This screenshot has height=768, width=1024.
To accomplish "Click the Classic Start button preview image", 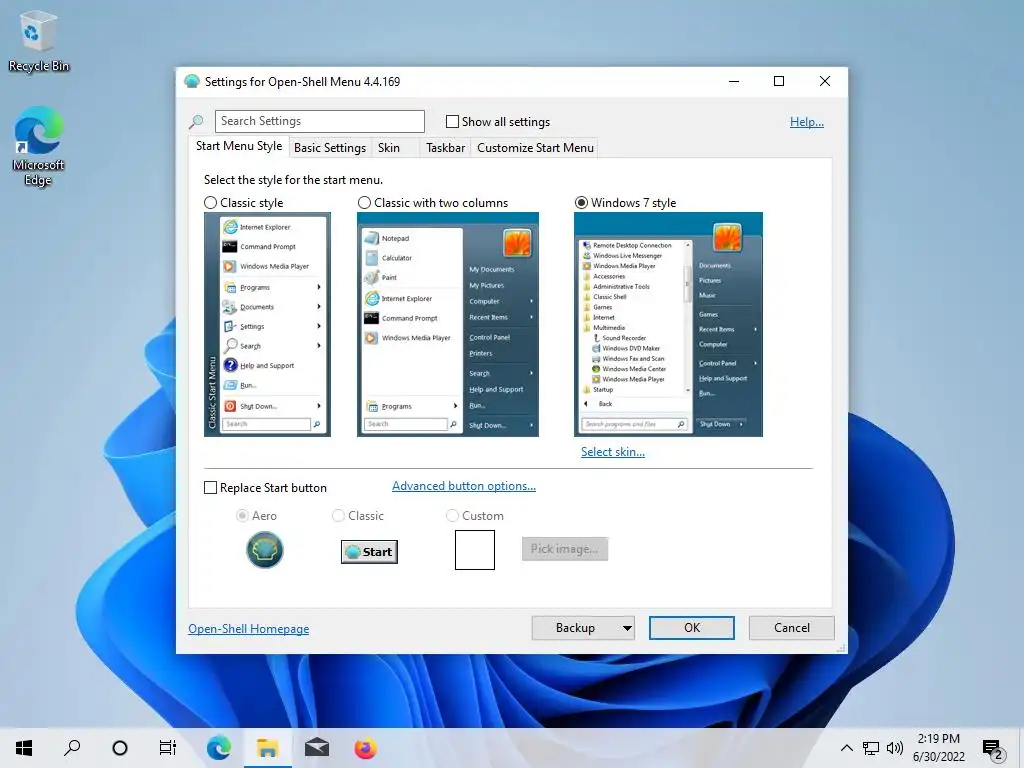I will pos(370,552).
